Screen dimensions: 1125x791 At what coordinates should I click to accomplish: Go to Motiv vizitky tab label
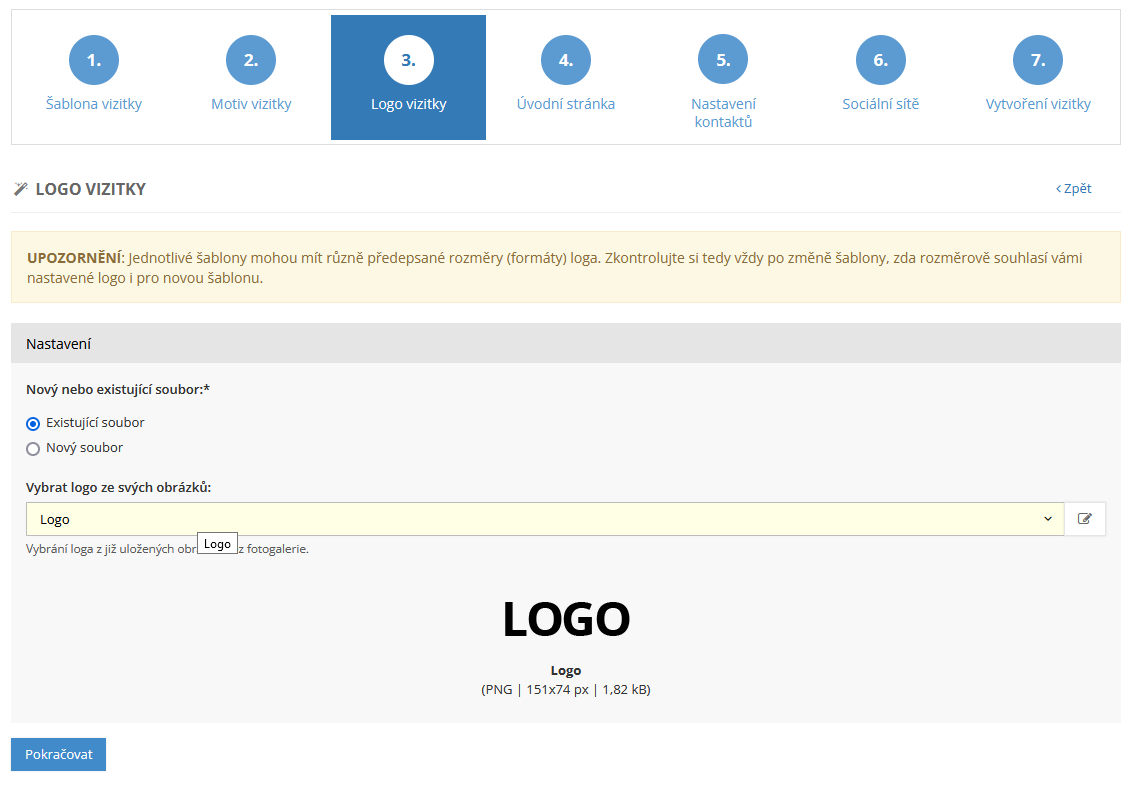tap(251, 104)
